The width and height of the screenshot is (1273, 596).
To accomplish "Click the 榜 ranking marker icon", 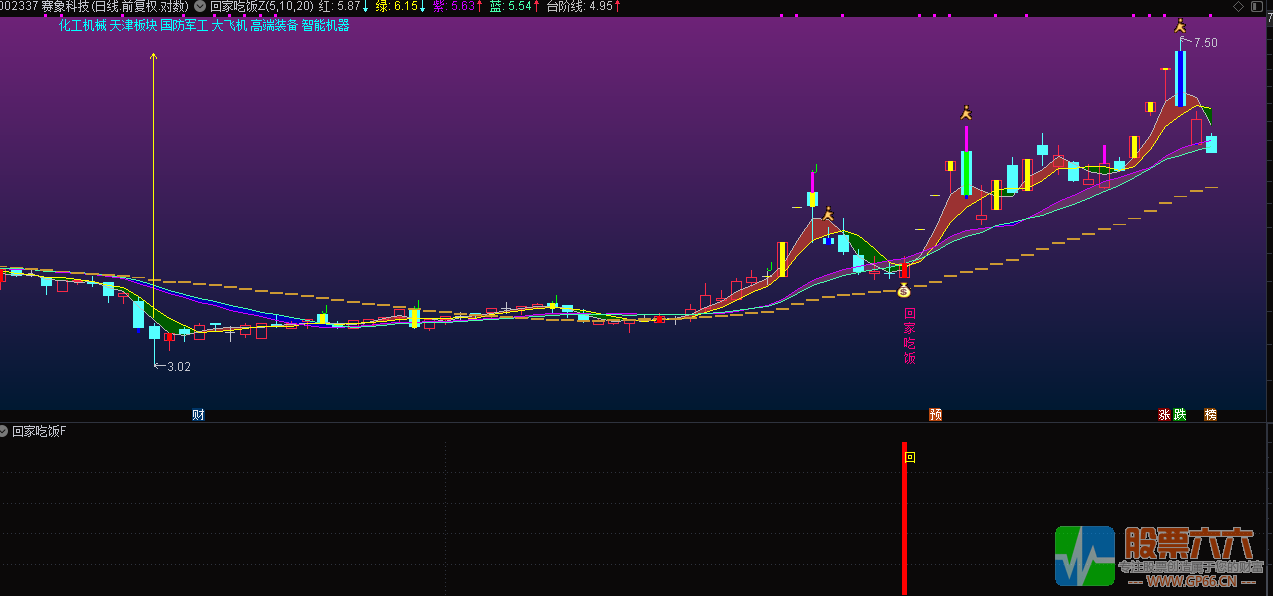I will point(1210,415).
